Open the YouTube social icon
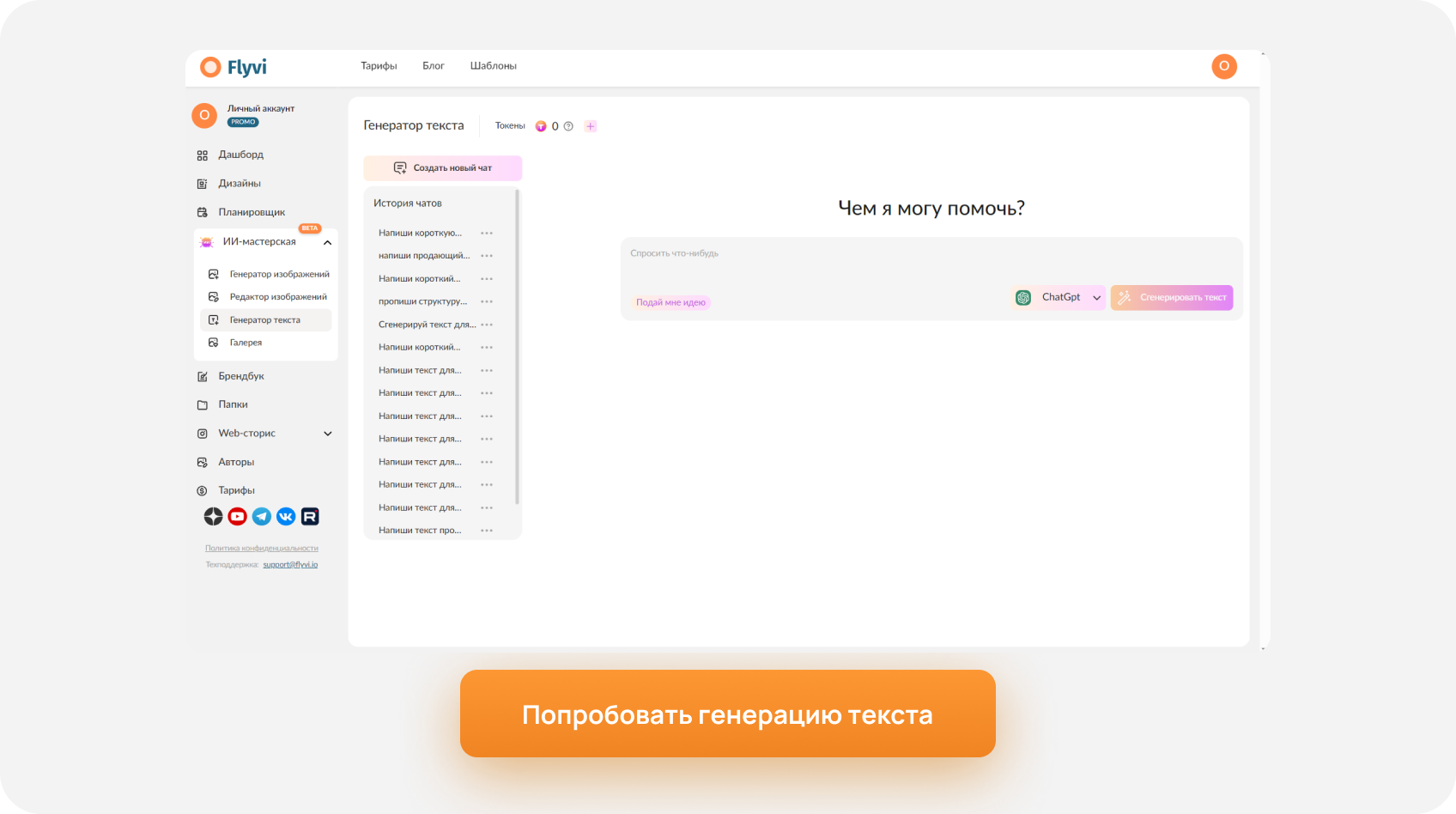1456x814 pixels. 238,516
